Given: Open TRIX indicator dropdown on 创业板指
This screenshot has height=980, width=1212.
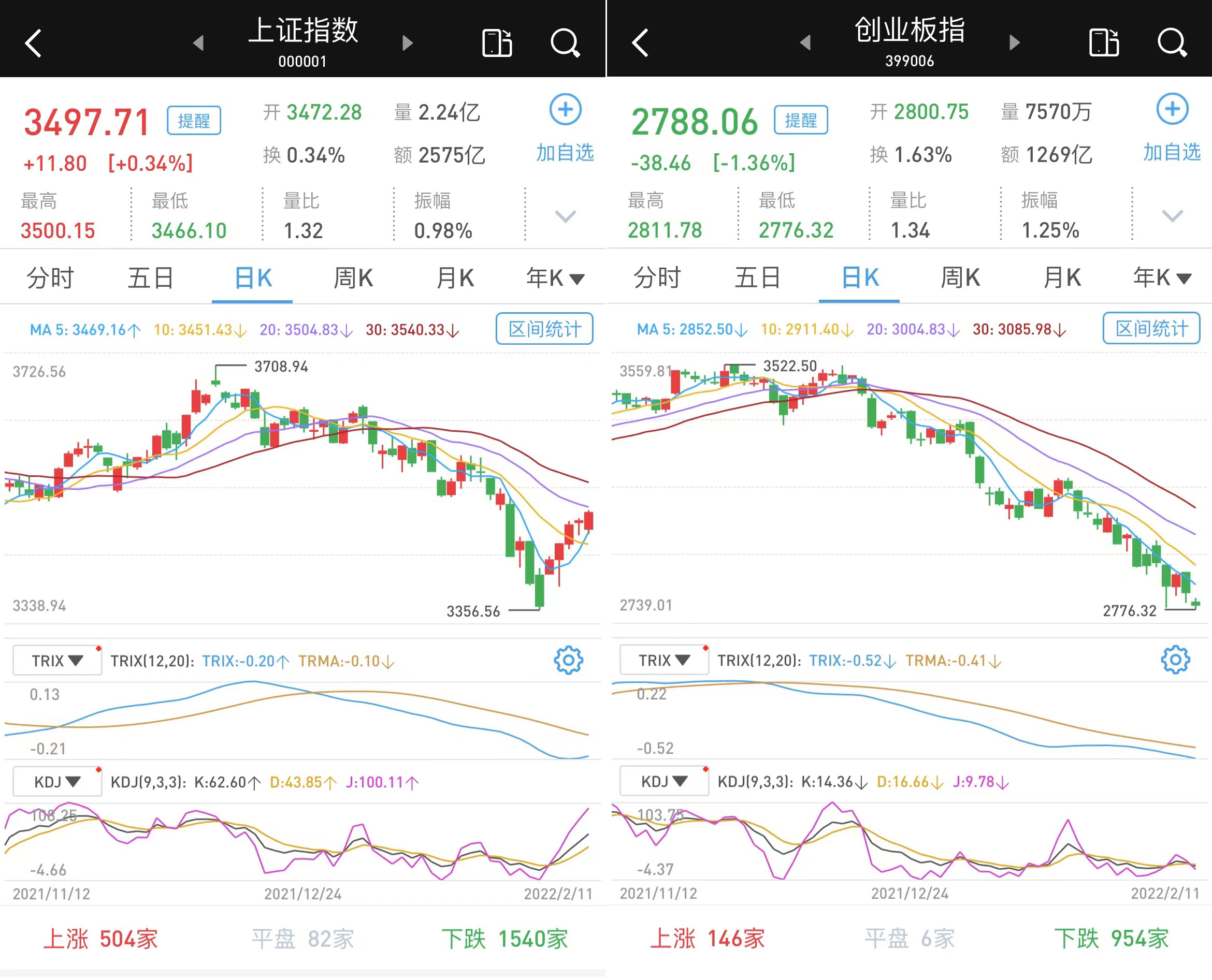Looking at the screenshot, I should [663, 660].
